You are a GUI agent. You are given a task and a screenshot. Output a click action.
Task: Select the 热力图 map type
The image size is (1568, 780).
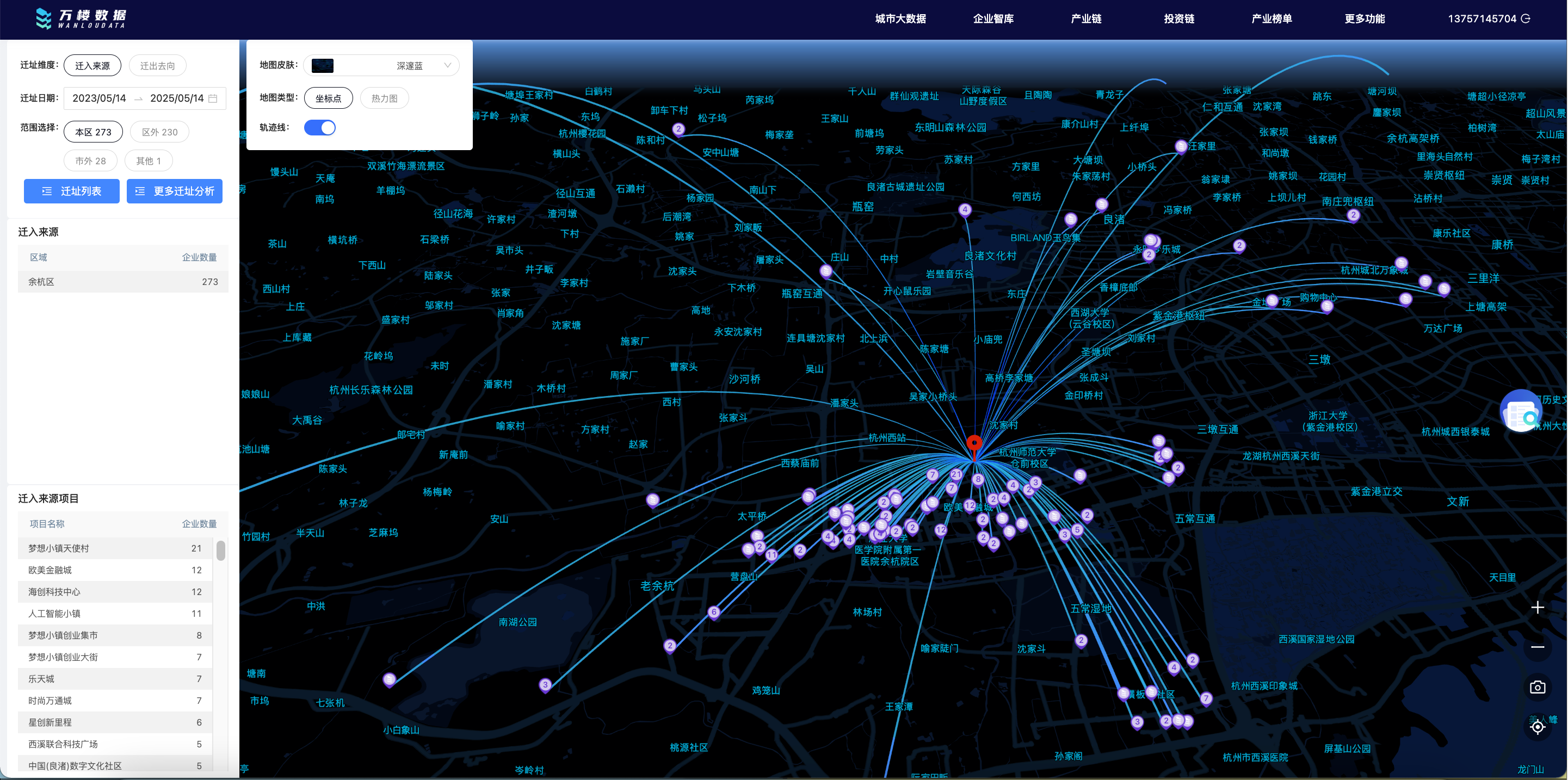(x=384, y=98)
